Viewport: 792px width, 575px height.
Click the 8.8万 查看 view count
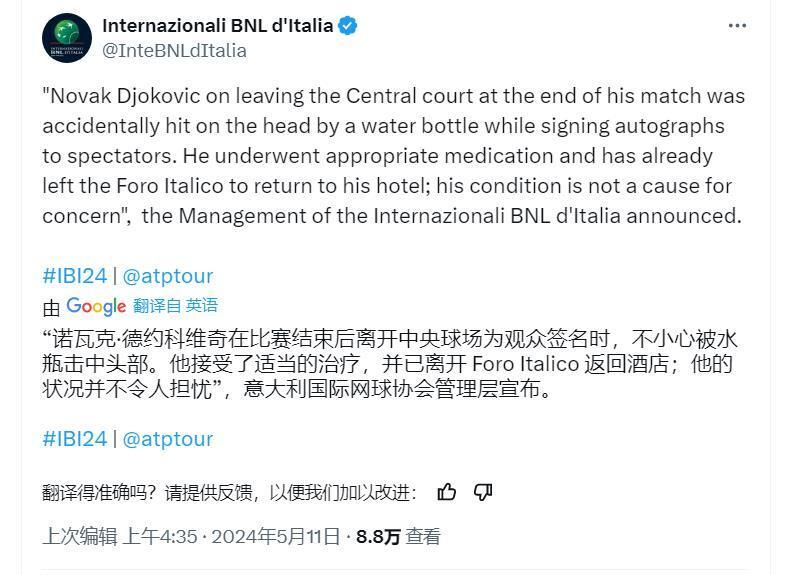[x=399, y=537]
